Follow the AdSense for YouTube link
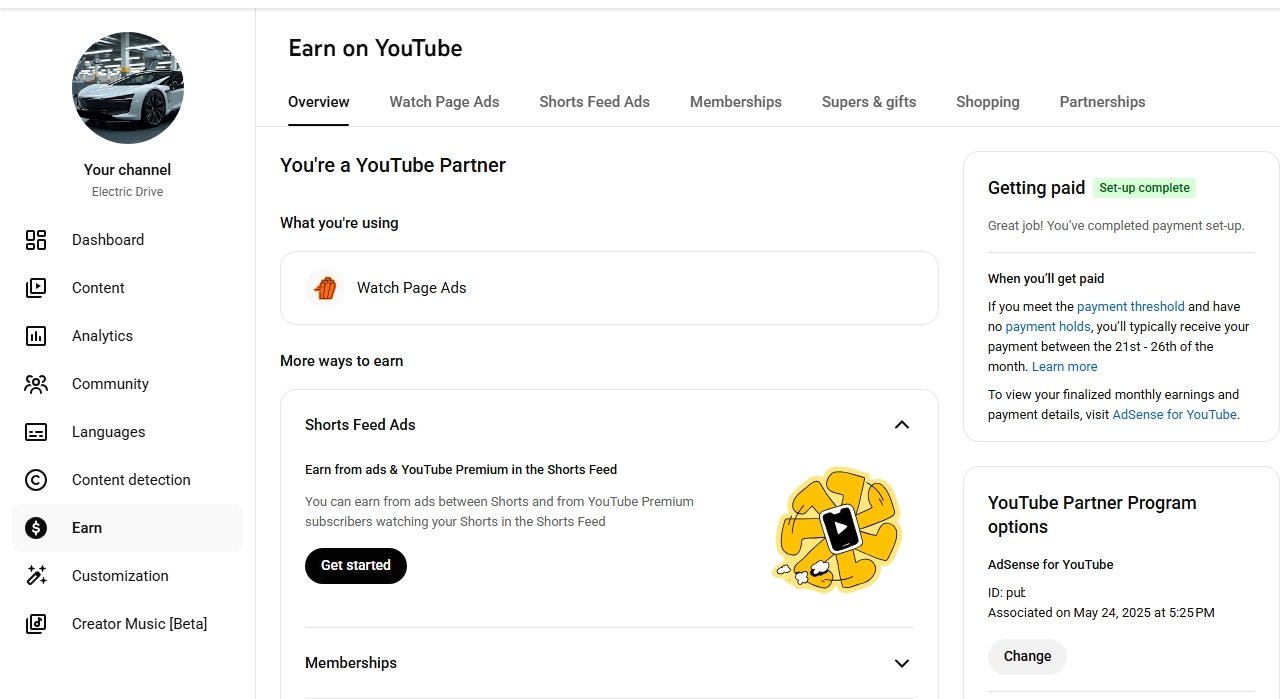 (1174, 414)
